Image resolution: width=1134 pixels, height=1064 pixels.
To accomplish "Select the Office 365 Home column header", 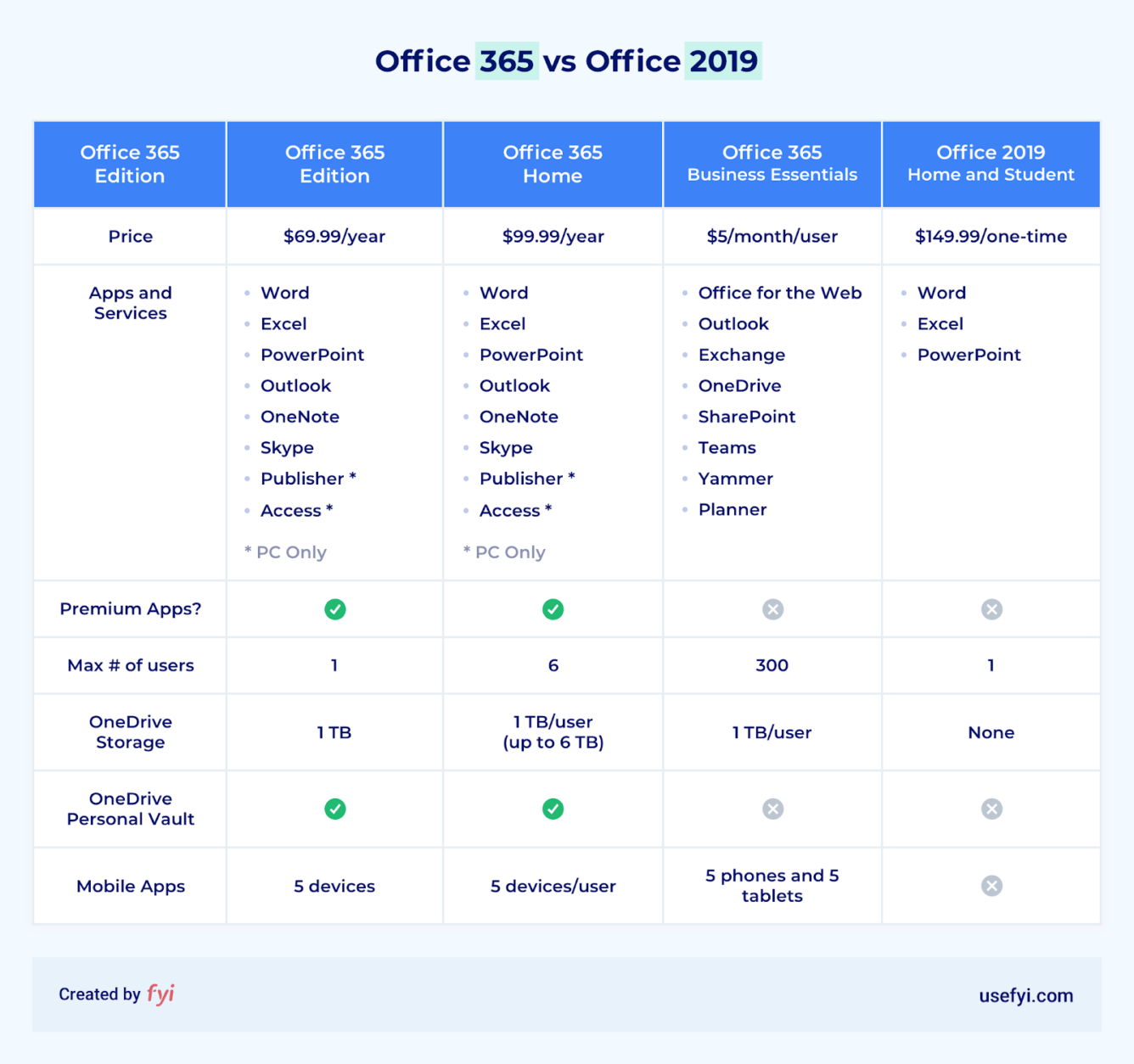I will point(553,164).
